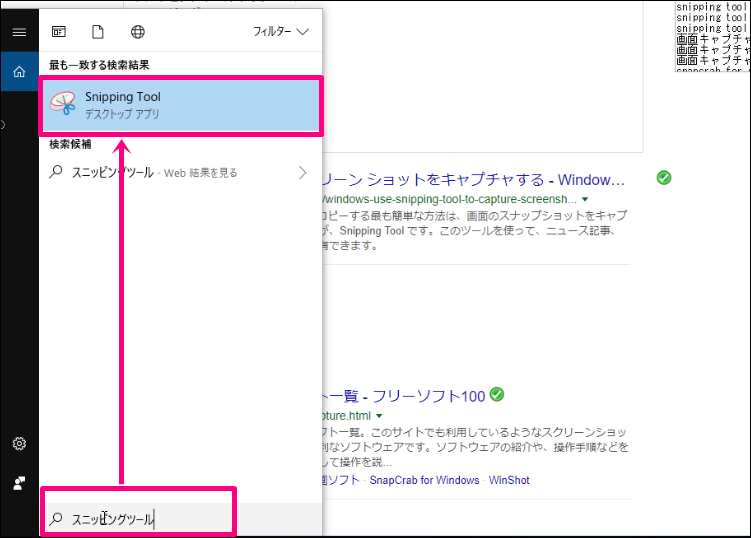Click the search magnifier icon in the suggestion row

click(x=56, y=172)
